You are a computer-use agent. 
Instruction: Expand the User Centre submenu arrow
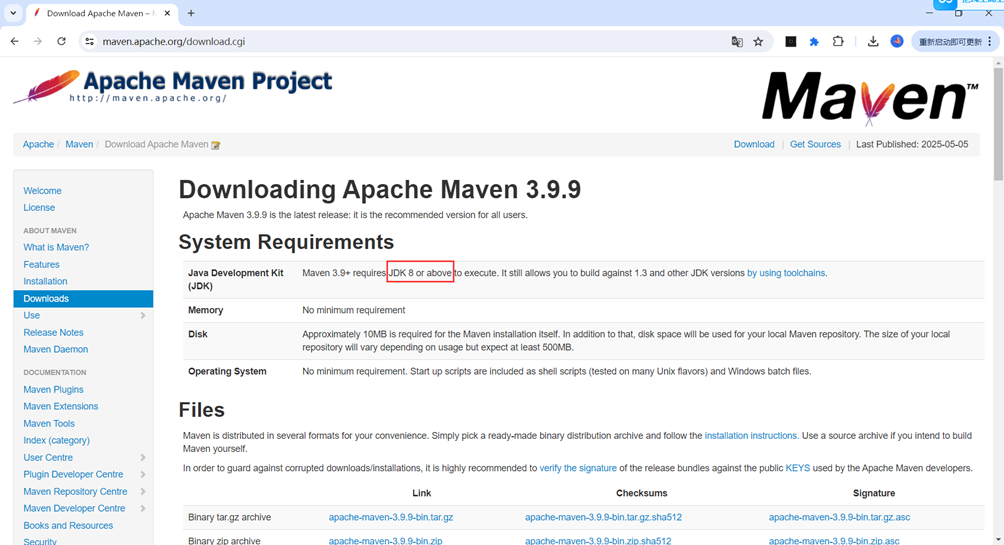click(143, 458)
